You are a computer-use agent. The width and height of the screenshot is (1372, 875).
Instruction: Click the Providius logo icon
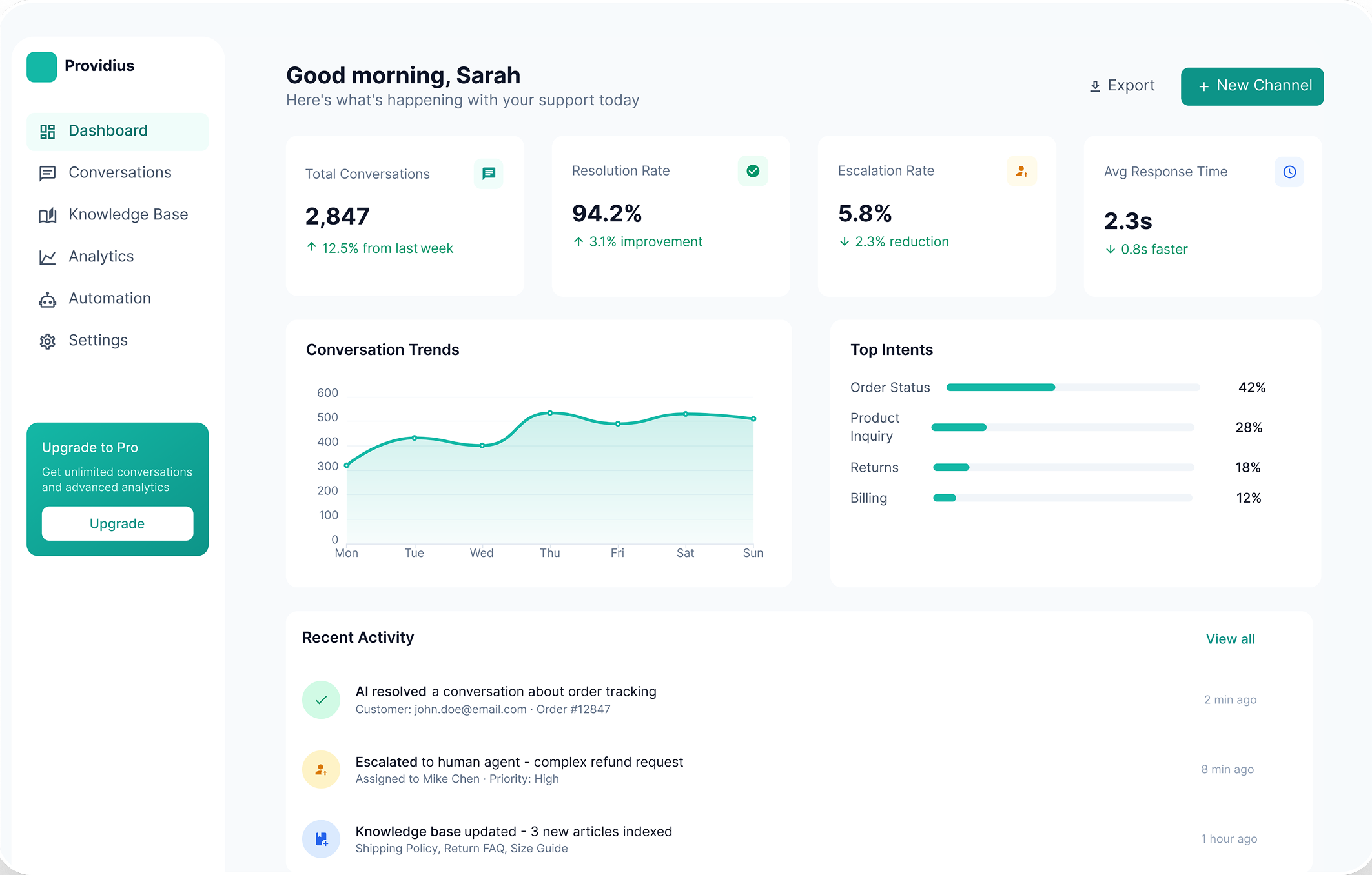tap(42, 66)
